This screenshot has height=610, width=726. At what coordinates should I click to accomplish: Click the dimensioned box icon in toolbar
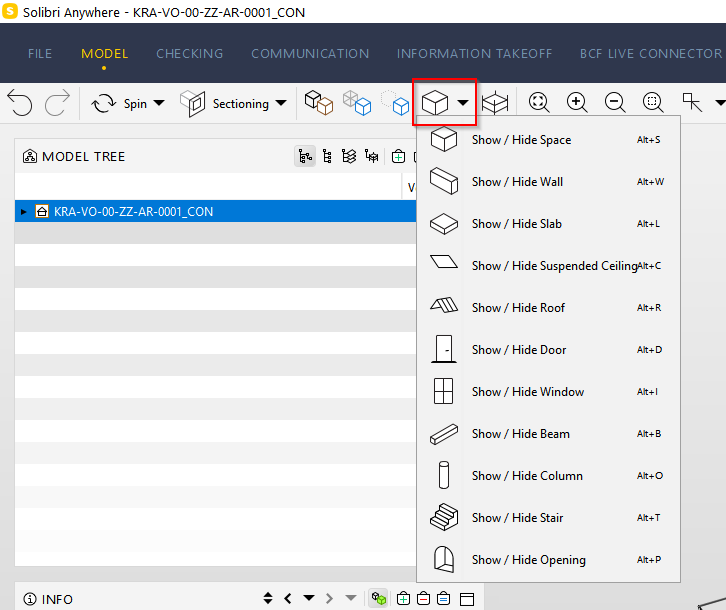[x=496, y=103]
